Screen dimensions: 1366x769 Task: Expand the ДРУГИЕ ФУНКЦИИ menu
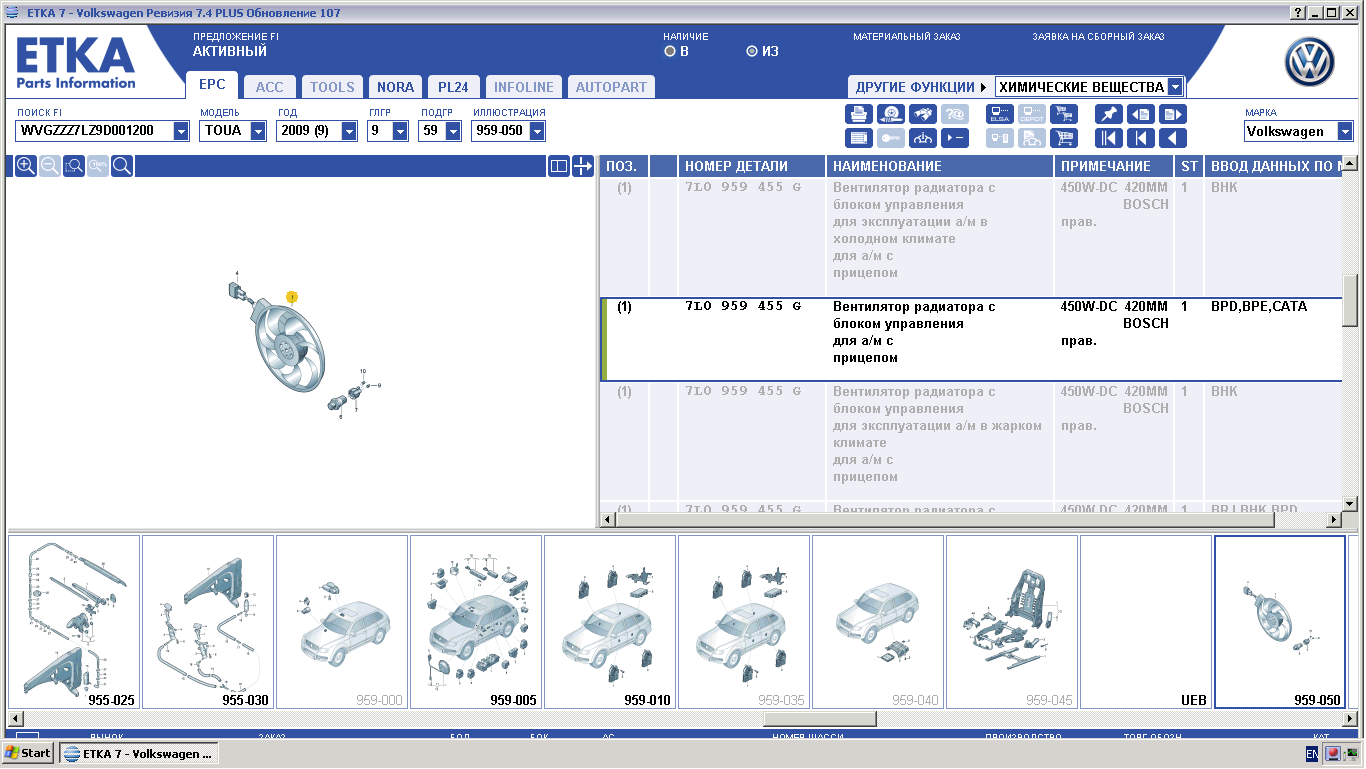click(921, 87)
